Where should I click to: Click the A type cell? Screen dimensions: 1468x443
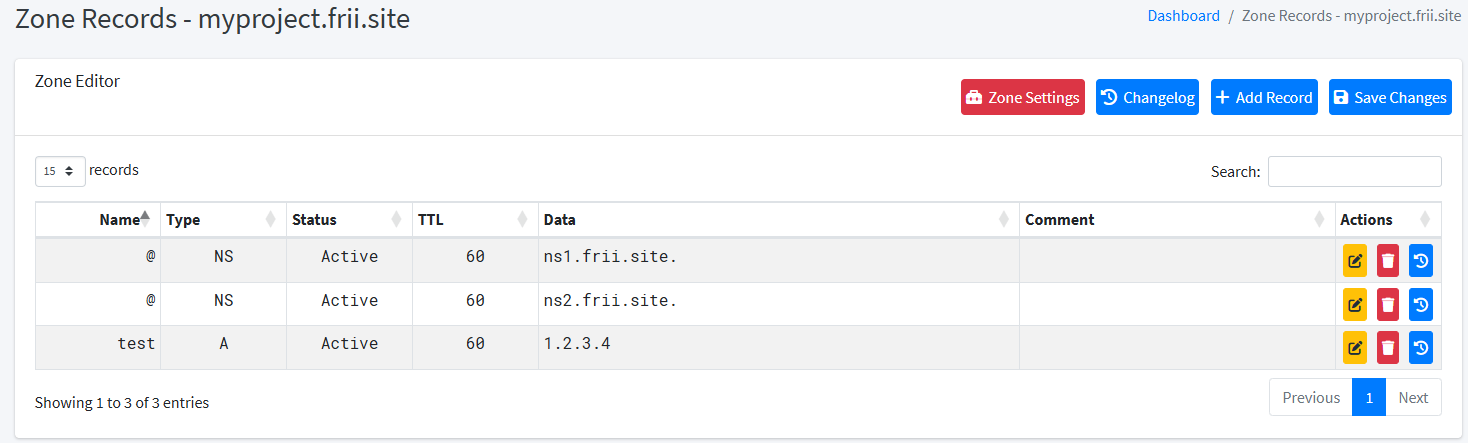(223, 347)
